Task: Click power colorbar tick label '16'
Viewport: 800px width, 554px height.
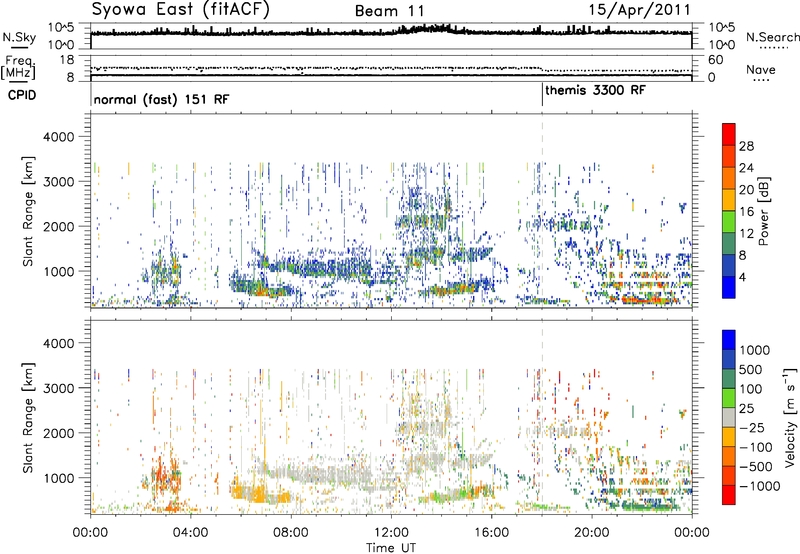Action: point(746,212)
